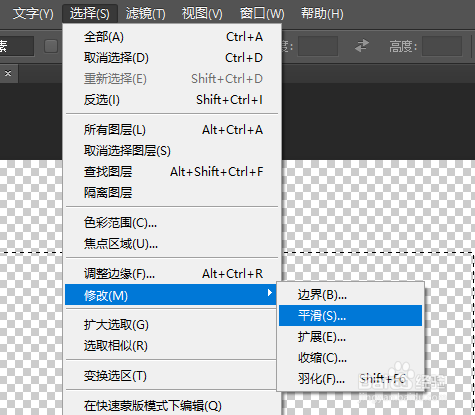Open 色彩范围(C)... dialog
The height and width of the screenshot is (415, 475).
(x=173, y=223)
